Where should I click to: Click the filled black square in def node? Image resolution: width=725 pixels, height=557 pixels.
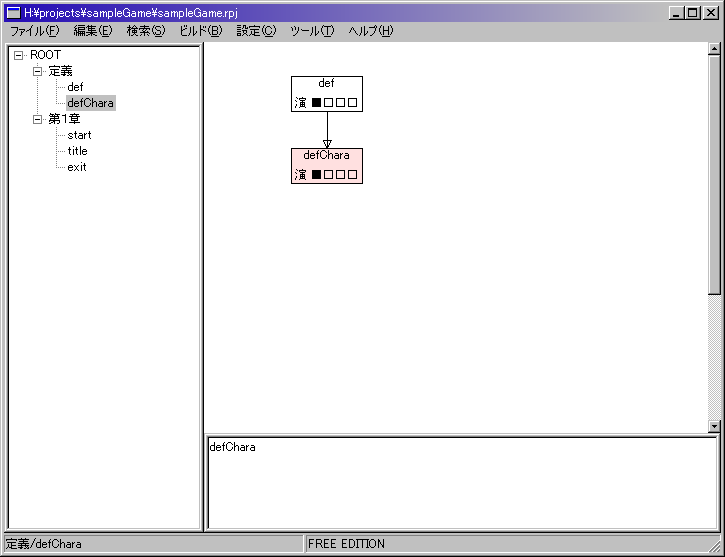tap(317, 103)
